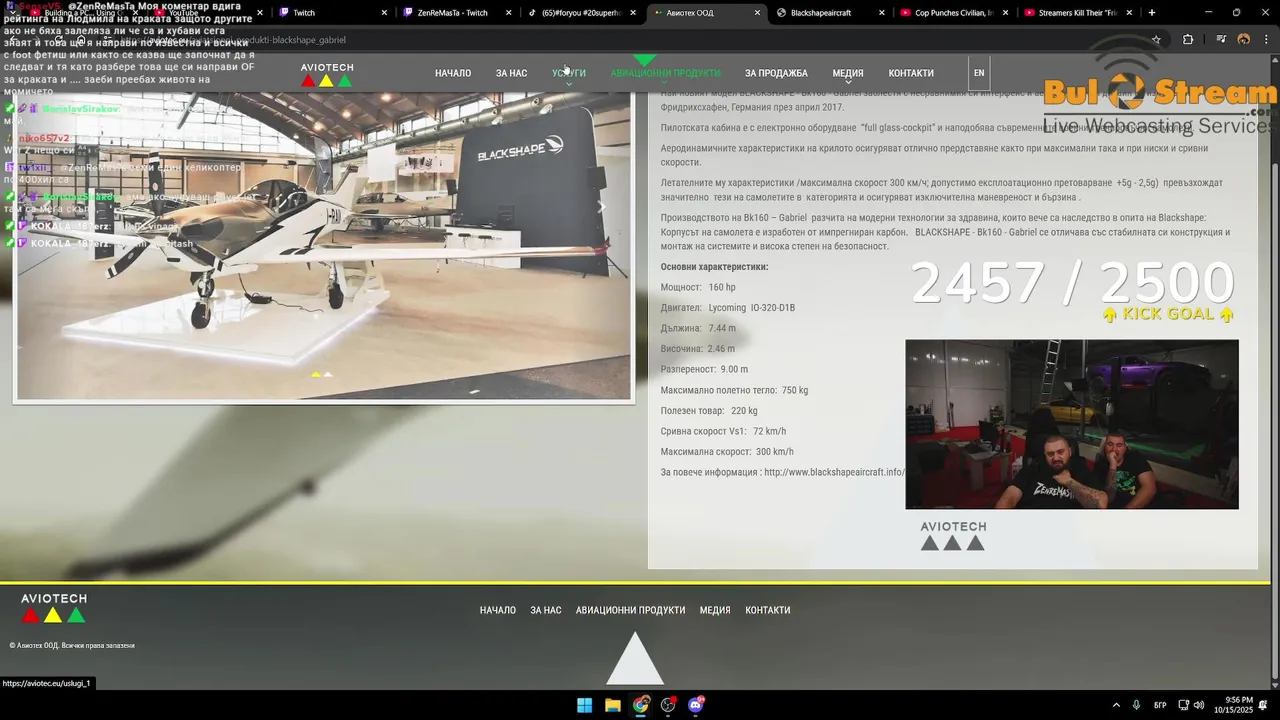Show hidden system tray icons
This screenshot has height=720, width=1280.
click(x=1116, y=705)
